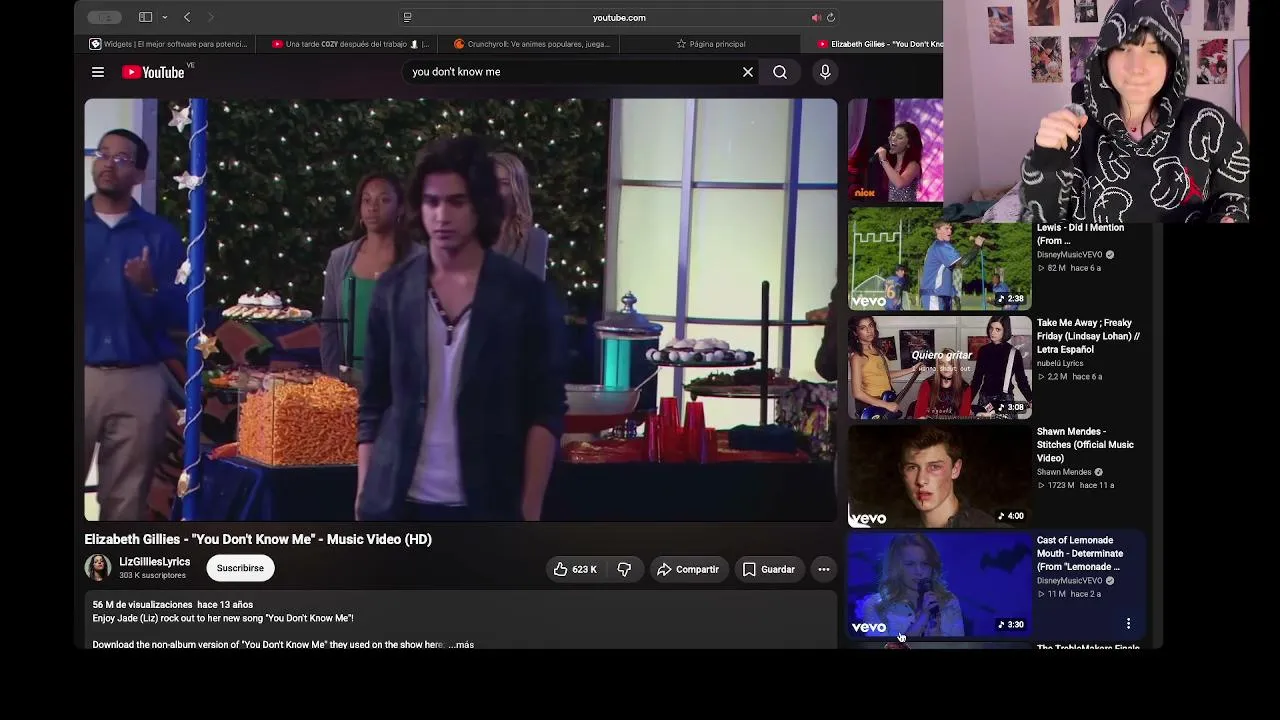Switch to the Página principal tab
This screenshot has height=720, width=1280.
coord(711,44)
